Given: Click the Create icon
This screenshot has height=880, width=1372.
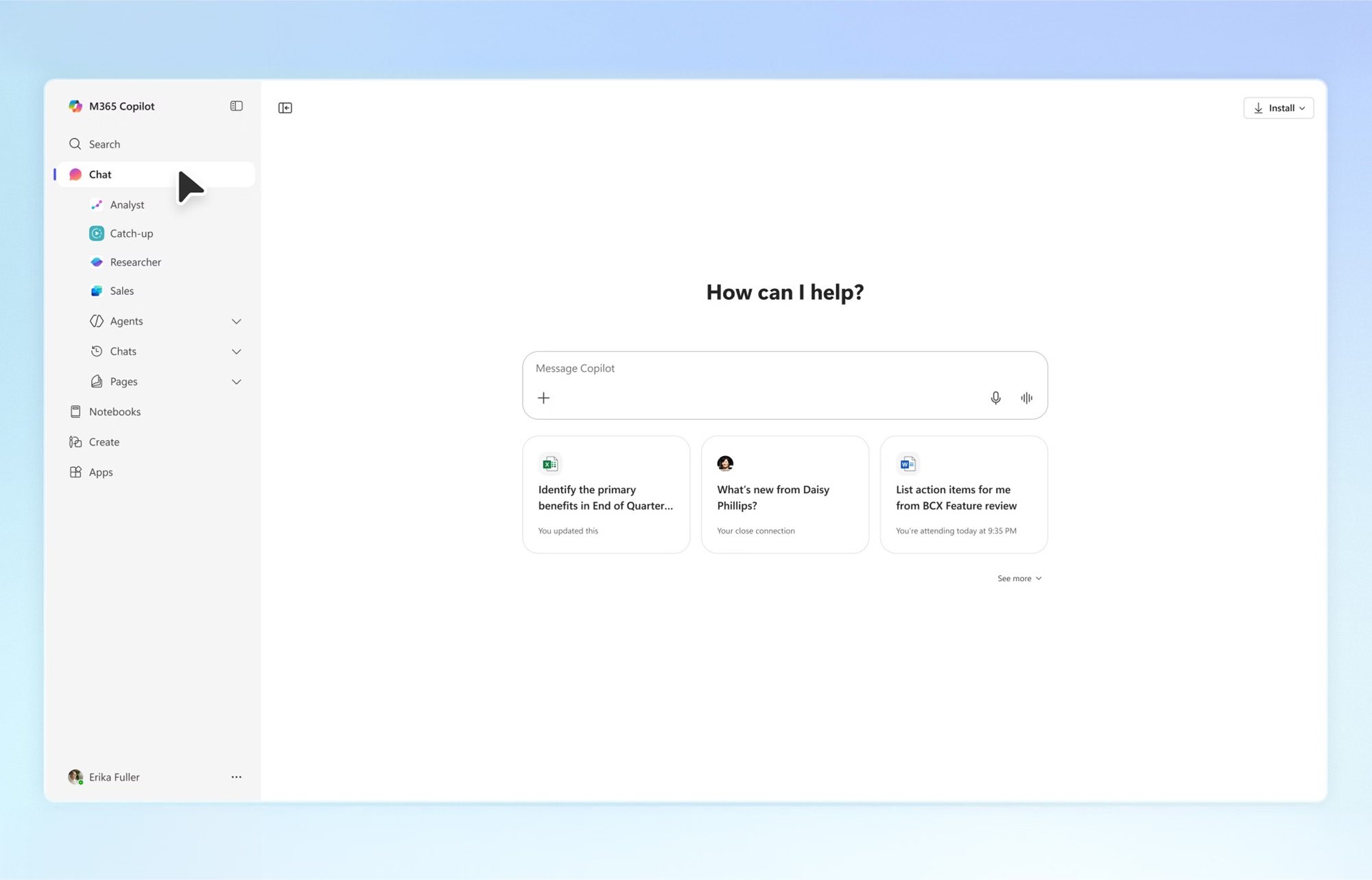Looking at the screenshot, I should 75,442.
